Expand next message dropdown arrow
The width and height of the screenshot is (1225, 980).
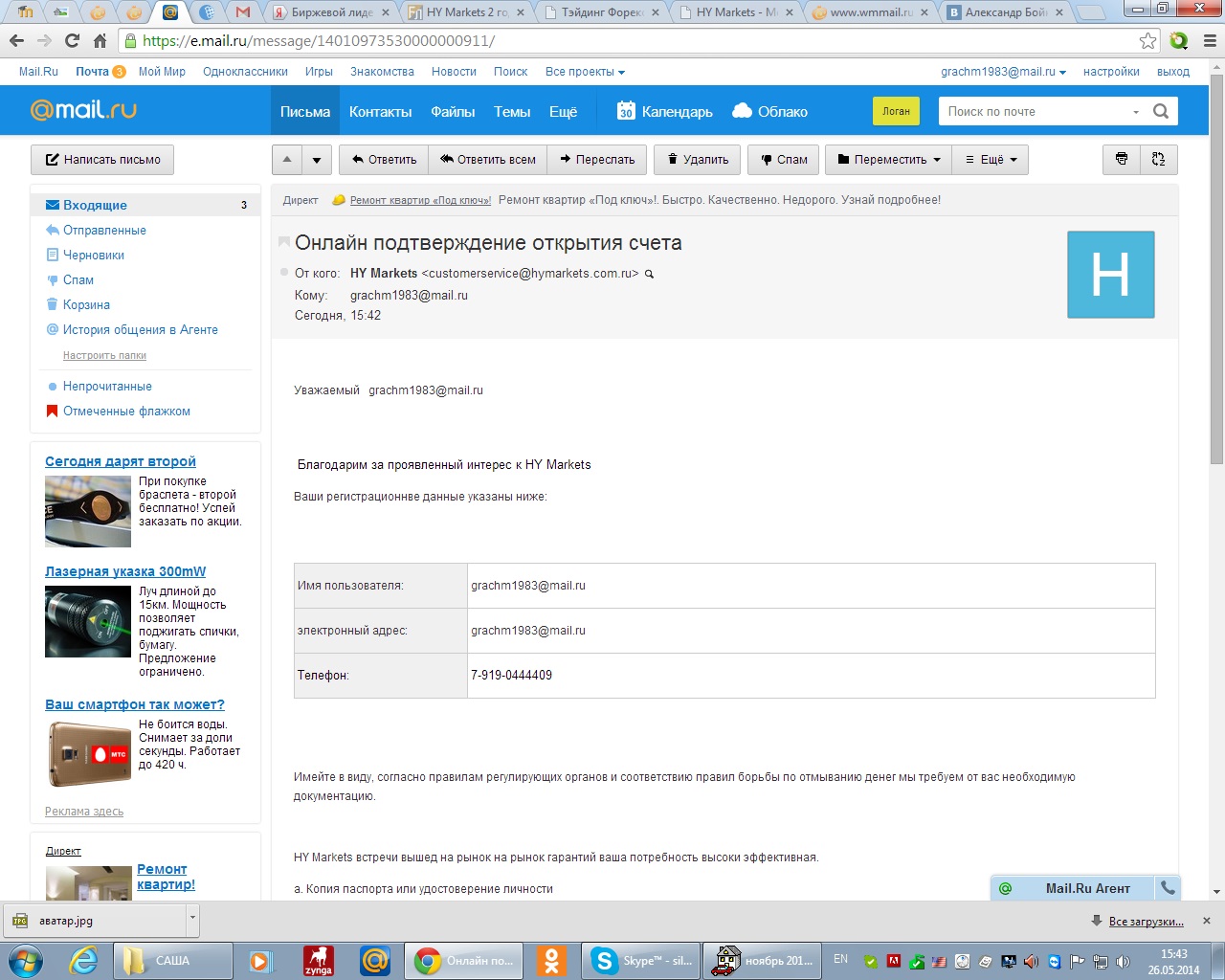[x=317, y=160]
